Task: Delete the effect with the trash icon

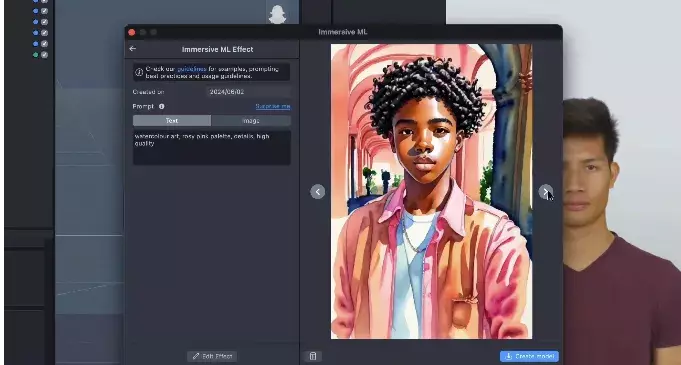Action: [x=313, y=356]
